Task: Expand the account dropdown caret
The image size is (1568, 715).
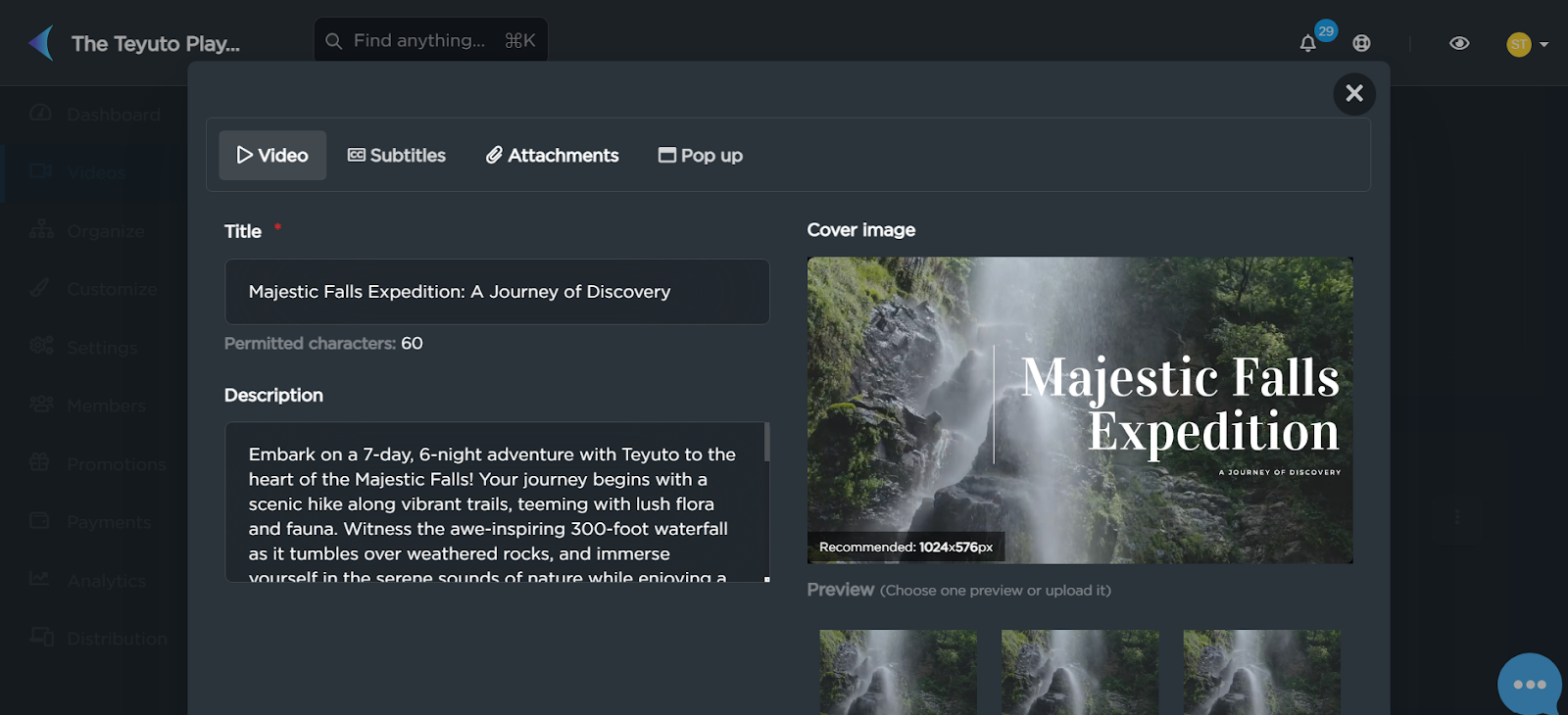Action: click(x=1544, y=44)
